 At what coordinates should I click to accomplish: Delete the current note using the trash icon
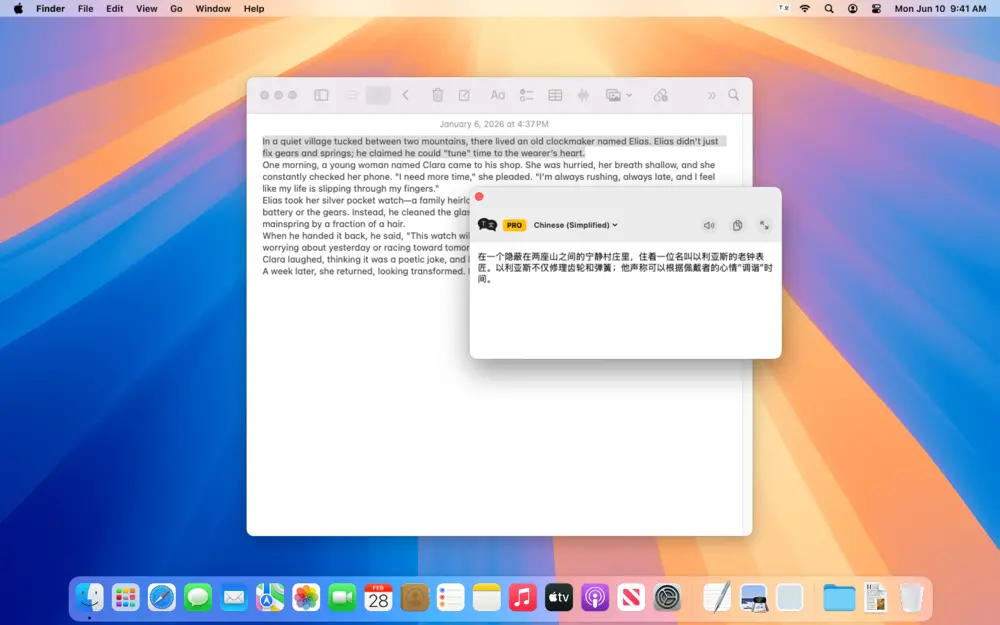click(437, 94)
